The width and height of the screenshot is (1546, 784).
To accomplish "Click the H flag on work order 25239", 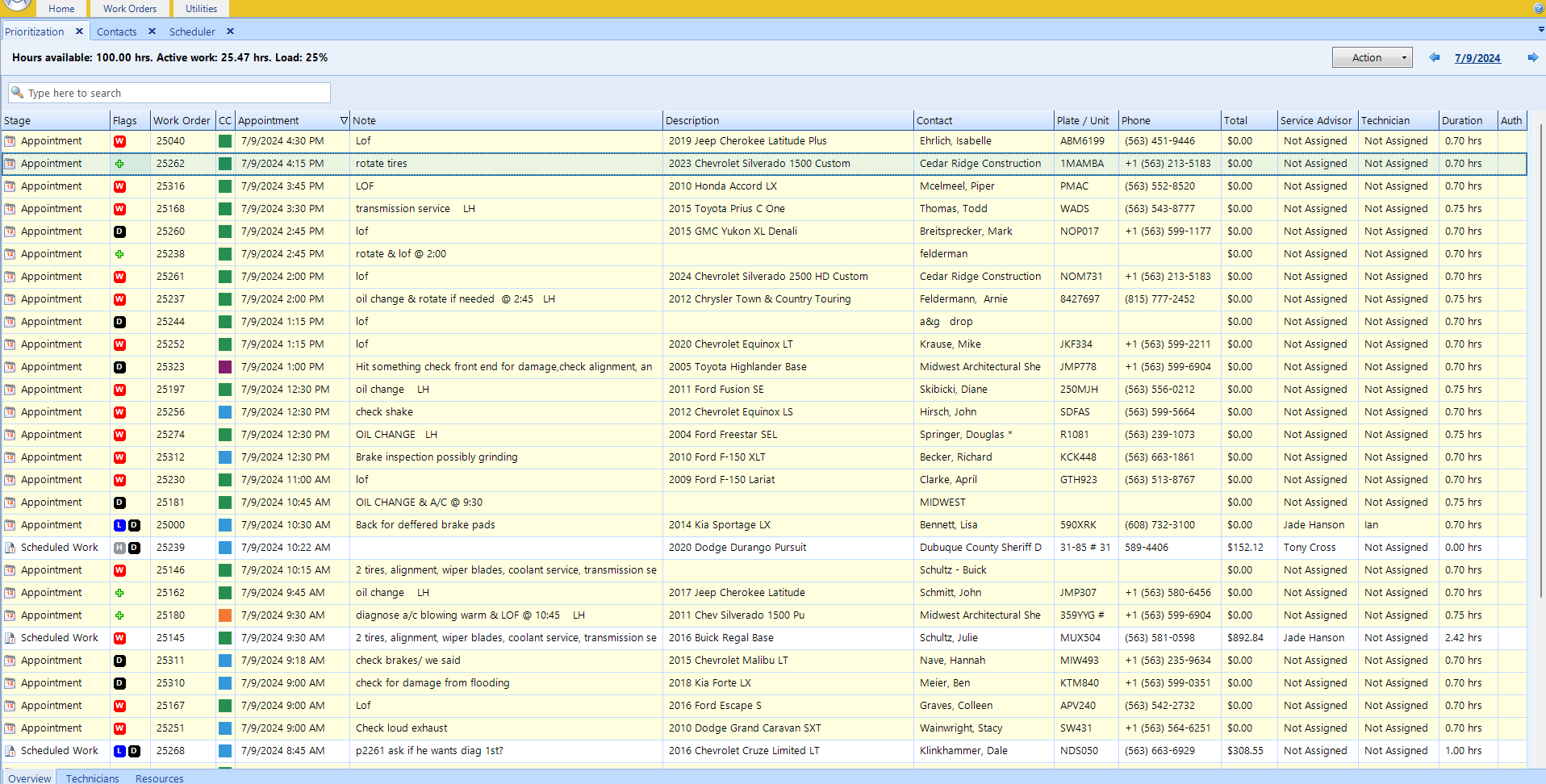I will [119, 547].
